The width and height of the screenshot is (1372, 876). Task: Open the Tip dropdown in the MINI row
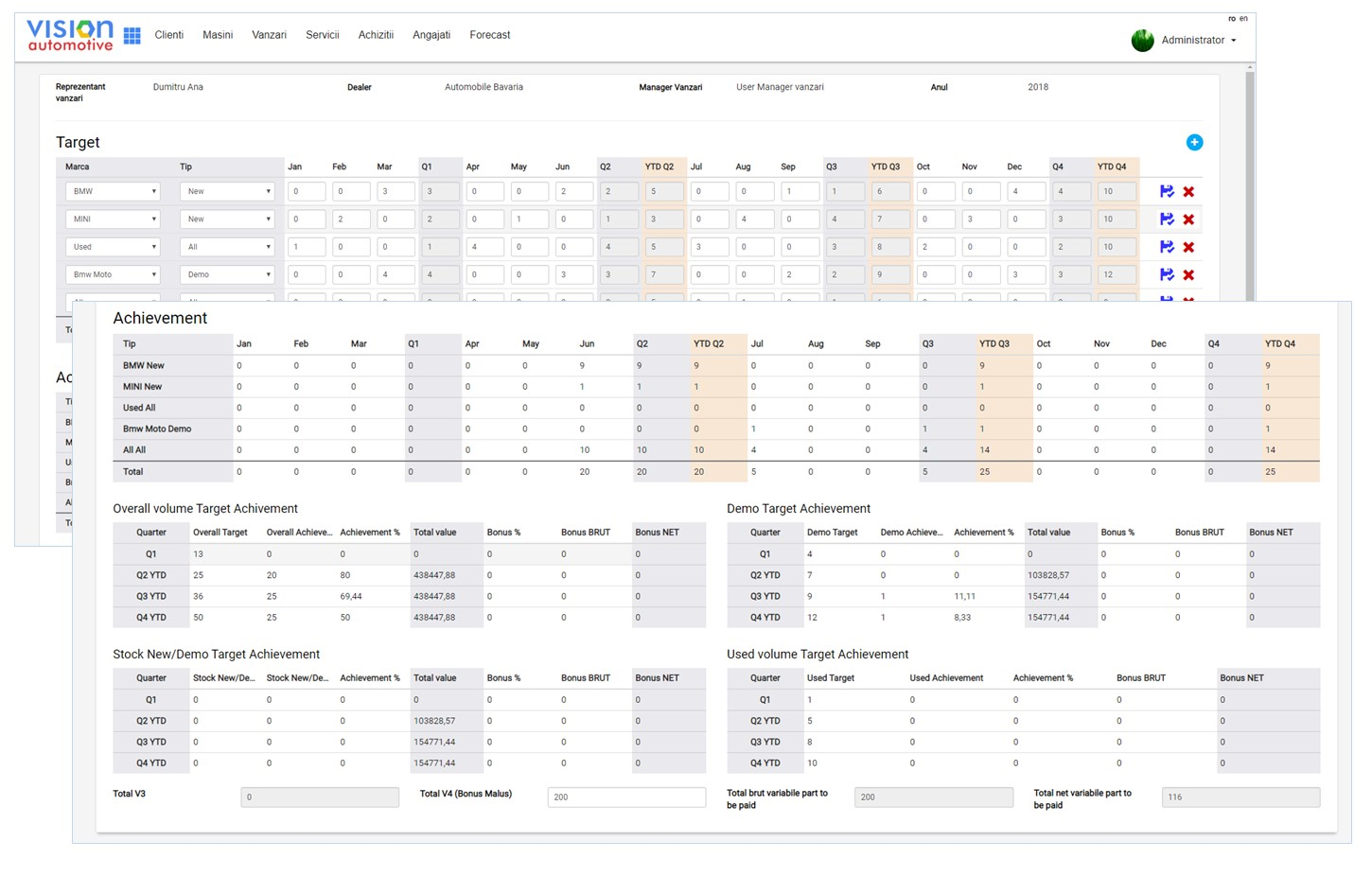click(227, 219)
